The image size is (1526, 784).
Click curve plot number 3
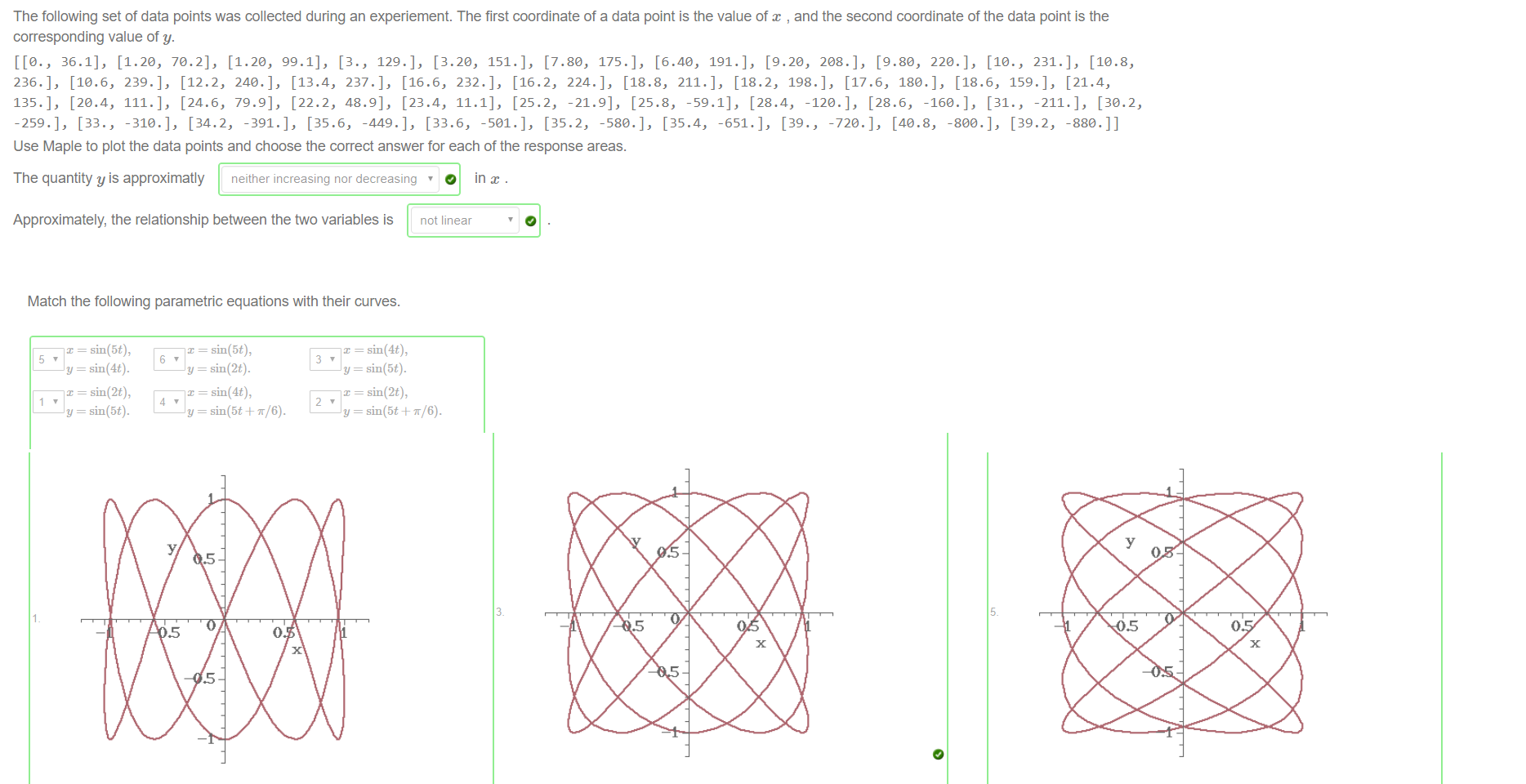click(688, 612)
